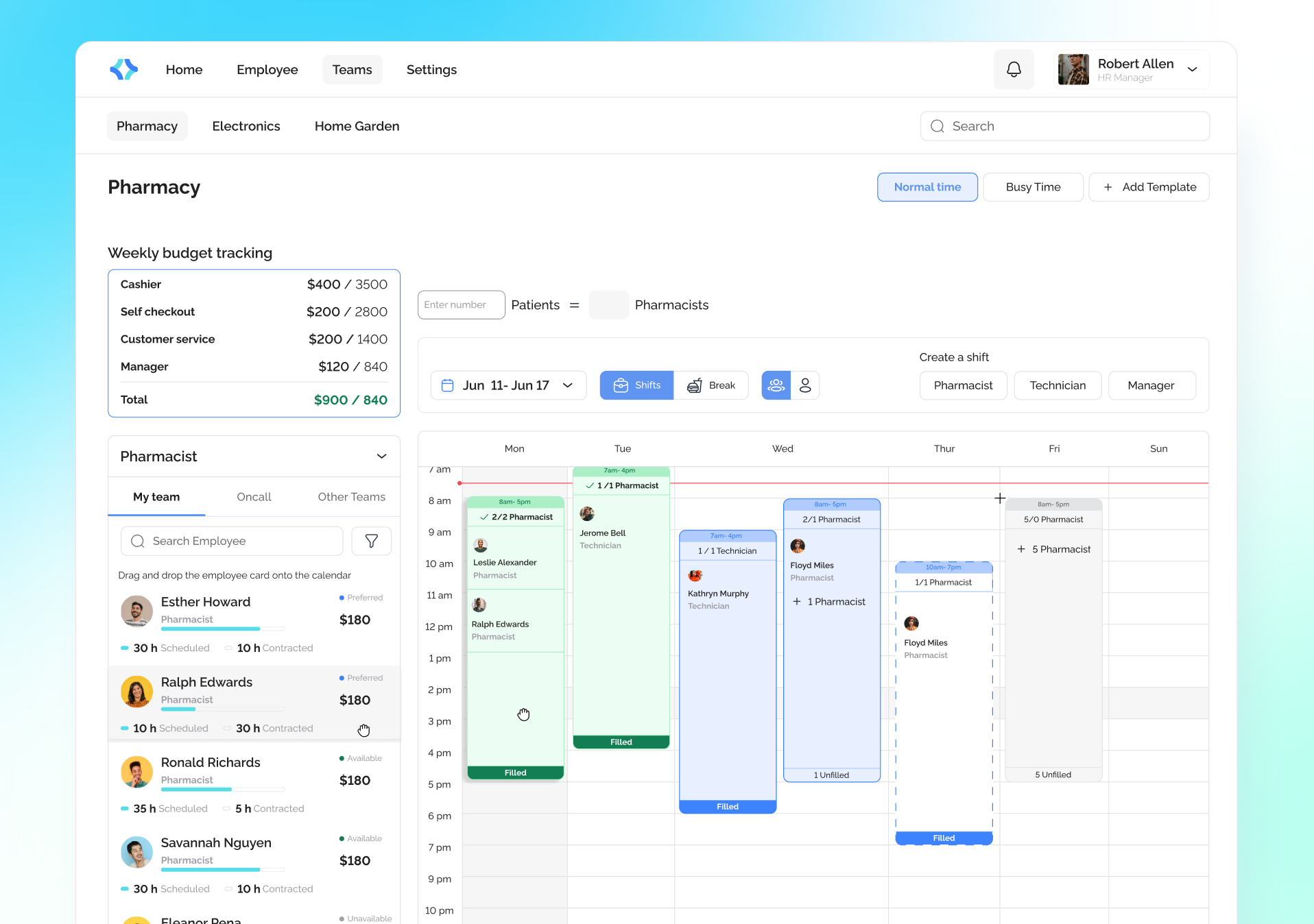Click the Cashier budget row
This screenshot has width=1314, height=924.
point(254,284)
